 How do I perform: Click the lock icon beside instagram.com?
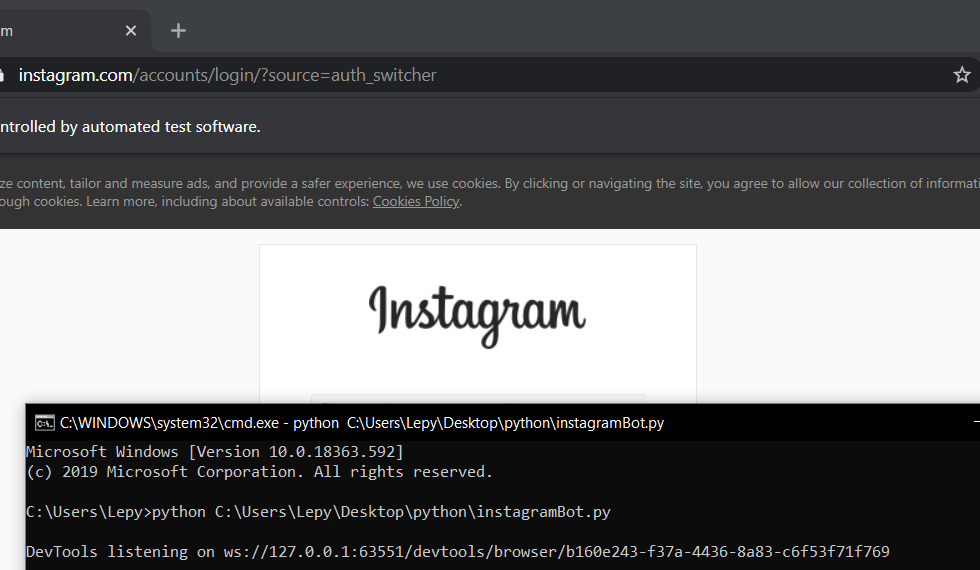pyautogui.click(x=1, y=75)
